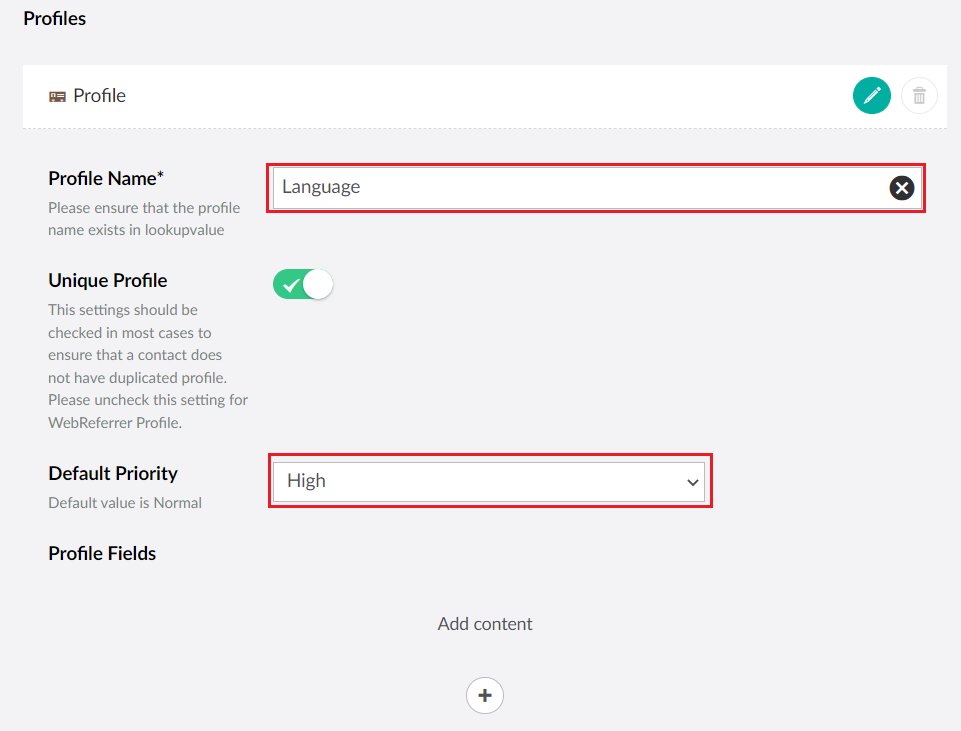
Task: Click the ID-card icon beside the Profile header
Action: pos(57,95)
